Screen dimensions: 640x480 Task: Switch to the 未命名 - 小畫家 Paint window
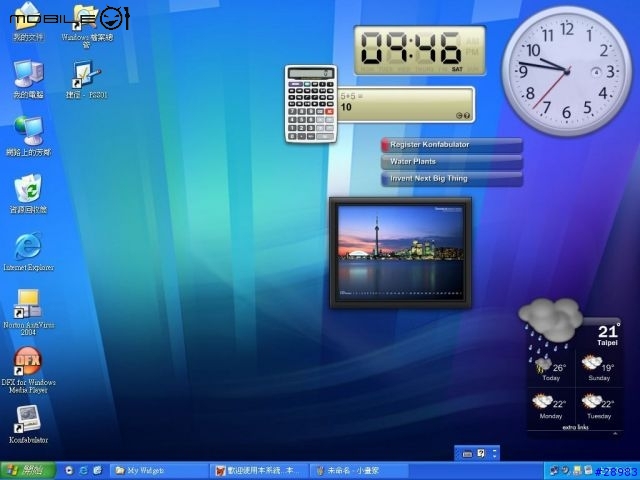click(x=359, y=471)
